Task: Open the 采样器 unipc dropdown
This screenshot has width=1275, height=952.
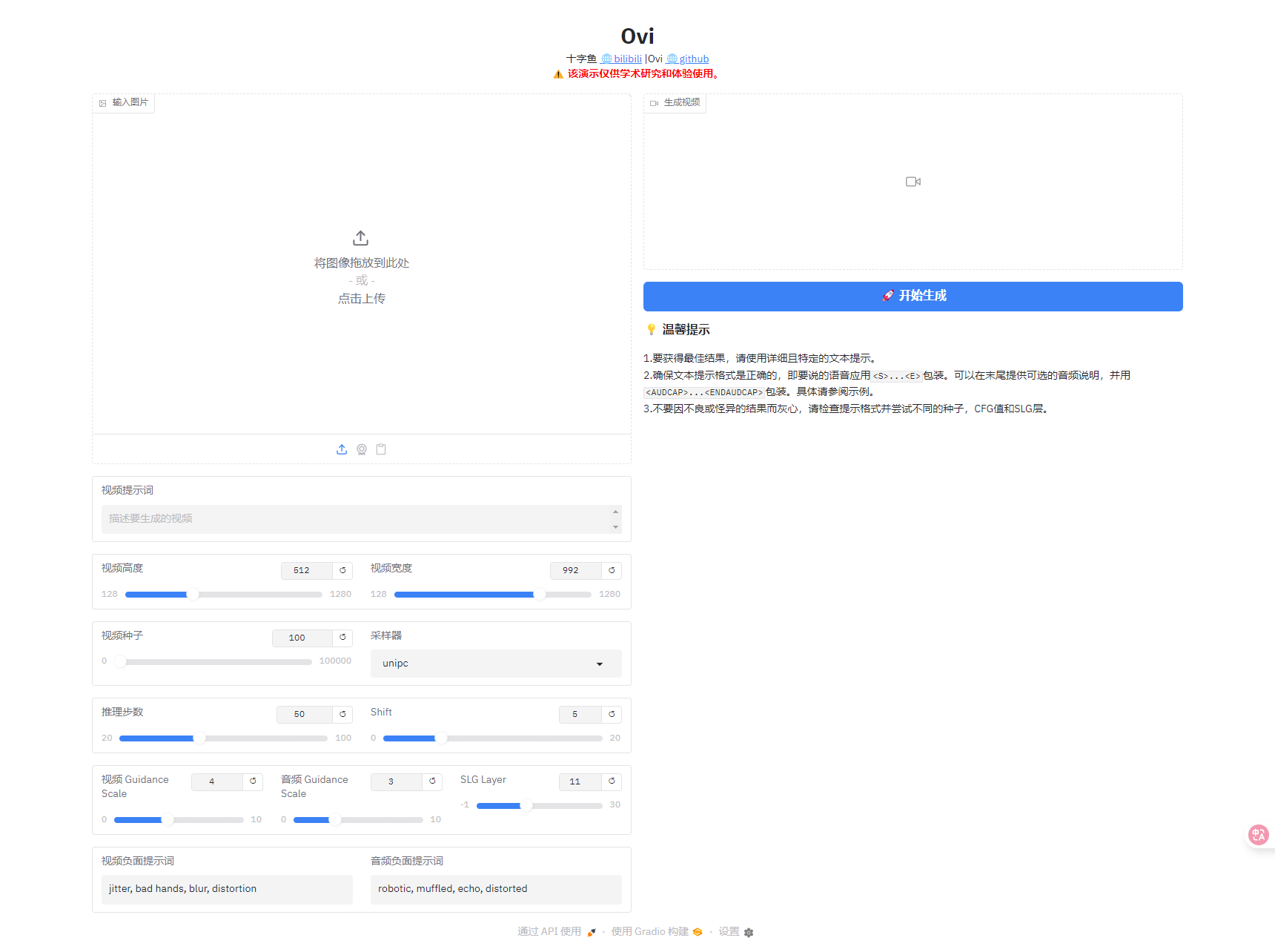Action: 495,664
